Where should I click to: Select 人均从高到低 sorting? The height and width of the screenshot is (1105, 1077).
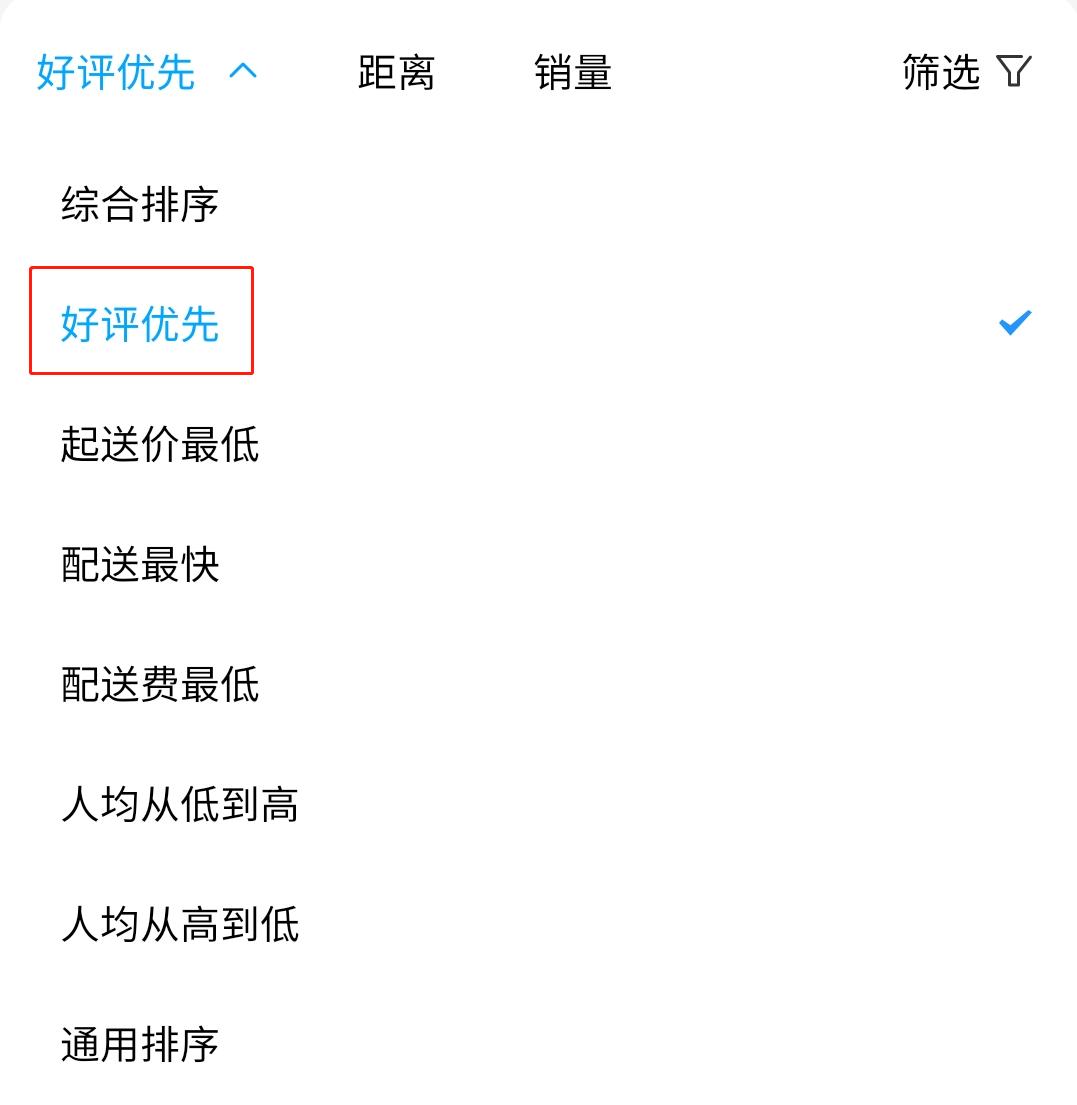180,925
